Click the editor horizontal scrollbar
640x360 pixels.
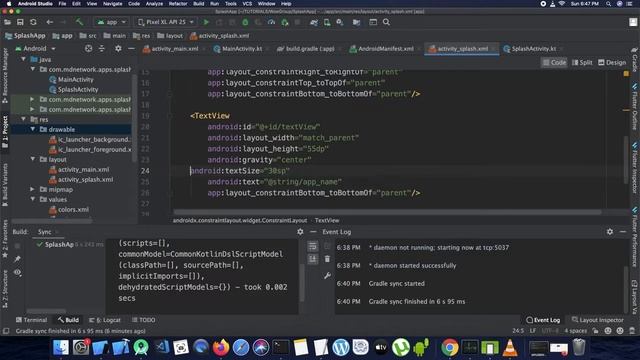(387, 212)
